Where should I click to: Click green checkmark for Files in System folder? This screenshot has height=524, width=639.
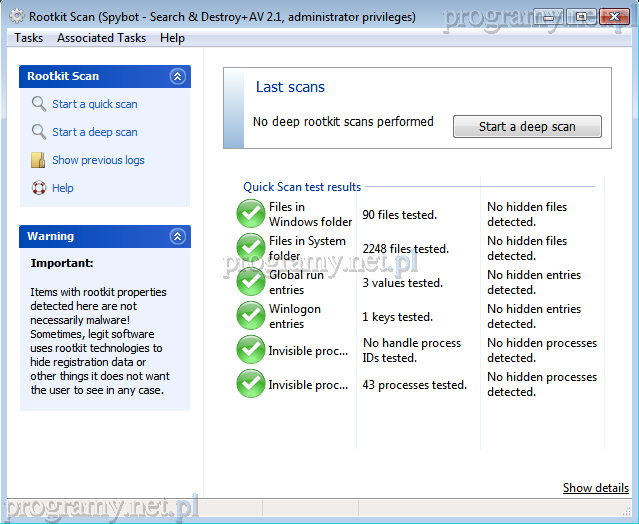coord(251,248)
